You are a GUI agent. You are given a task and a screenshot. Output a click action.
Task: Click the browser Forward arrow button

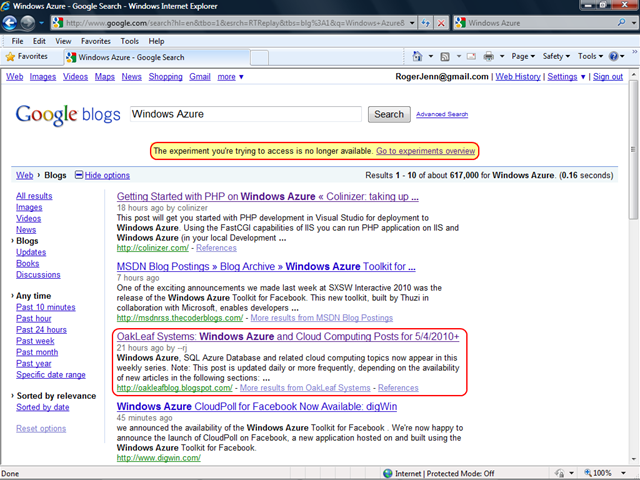[x=27, y=23]
